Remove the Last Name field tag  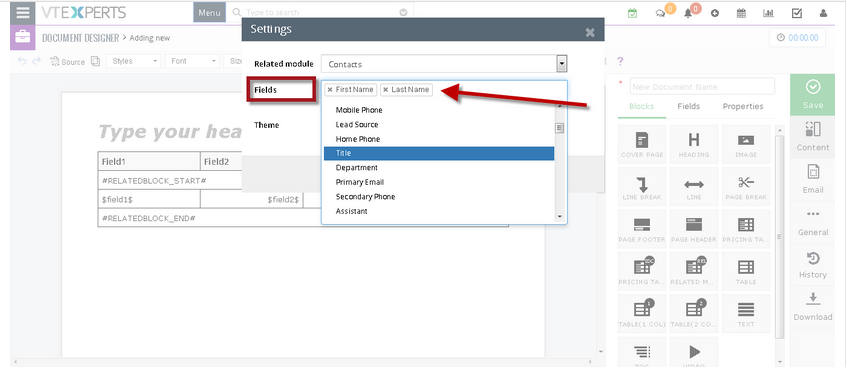click(x=385, y=90)
